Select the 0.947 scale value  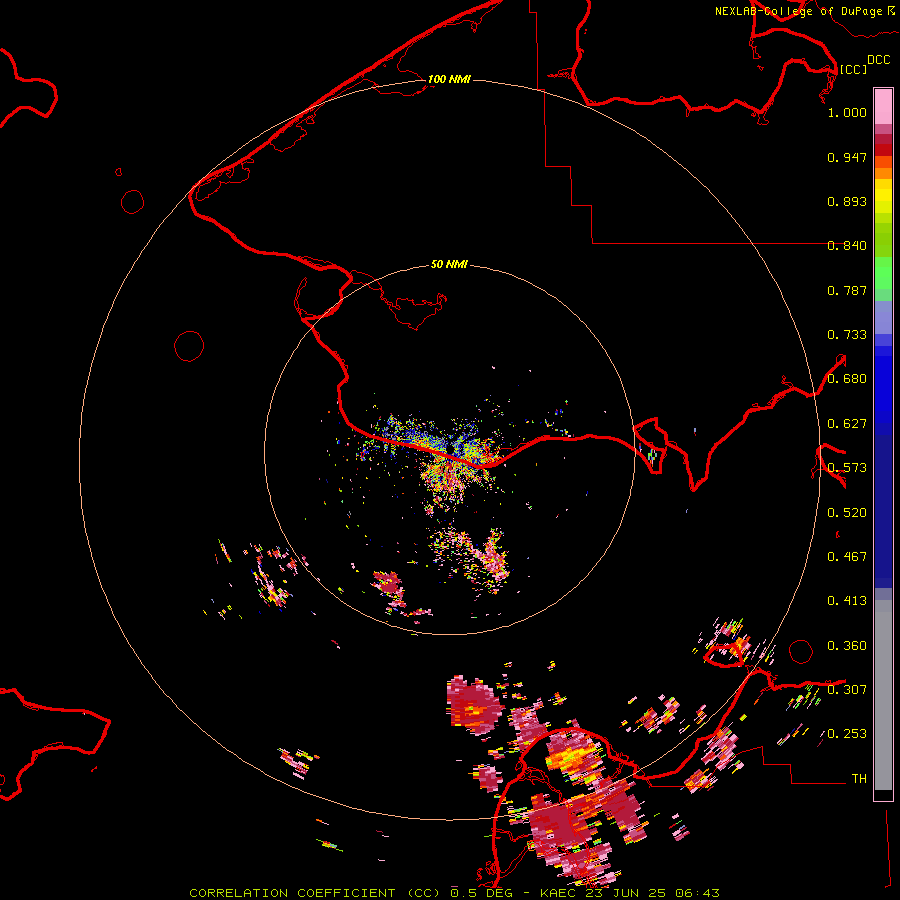[x=847, y=157]
